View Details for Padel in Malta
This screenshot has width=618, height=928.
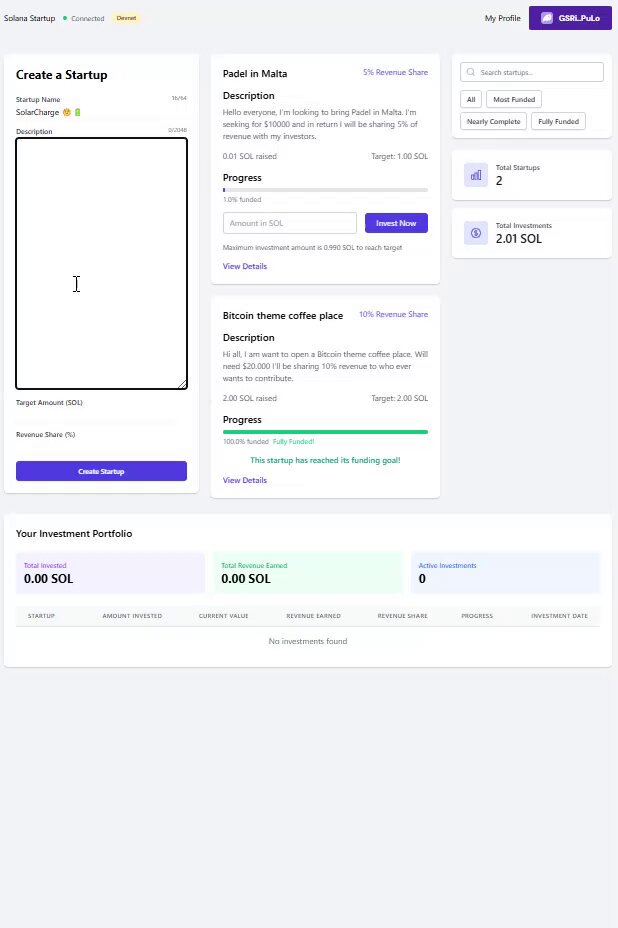pos(244,266)
